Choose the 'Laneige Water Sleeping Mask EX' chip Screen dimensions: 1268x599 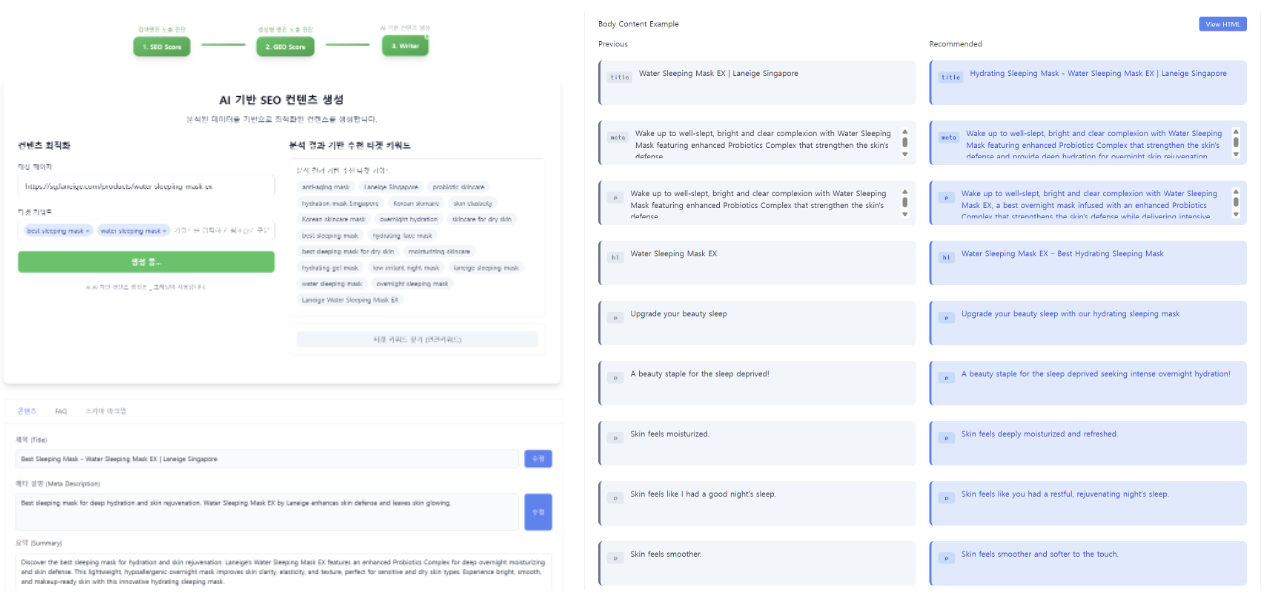pyautogui.click(x=350, y=300)
